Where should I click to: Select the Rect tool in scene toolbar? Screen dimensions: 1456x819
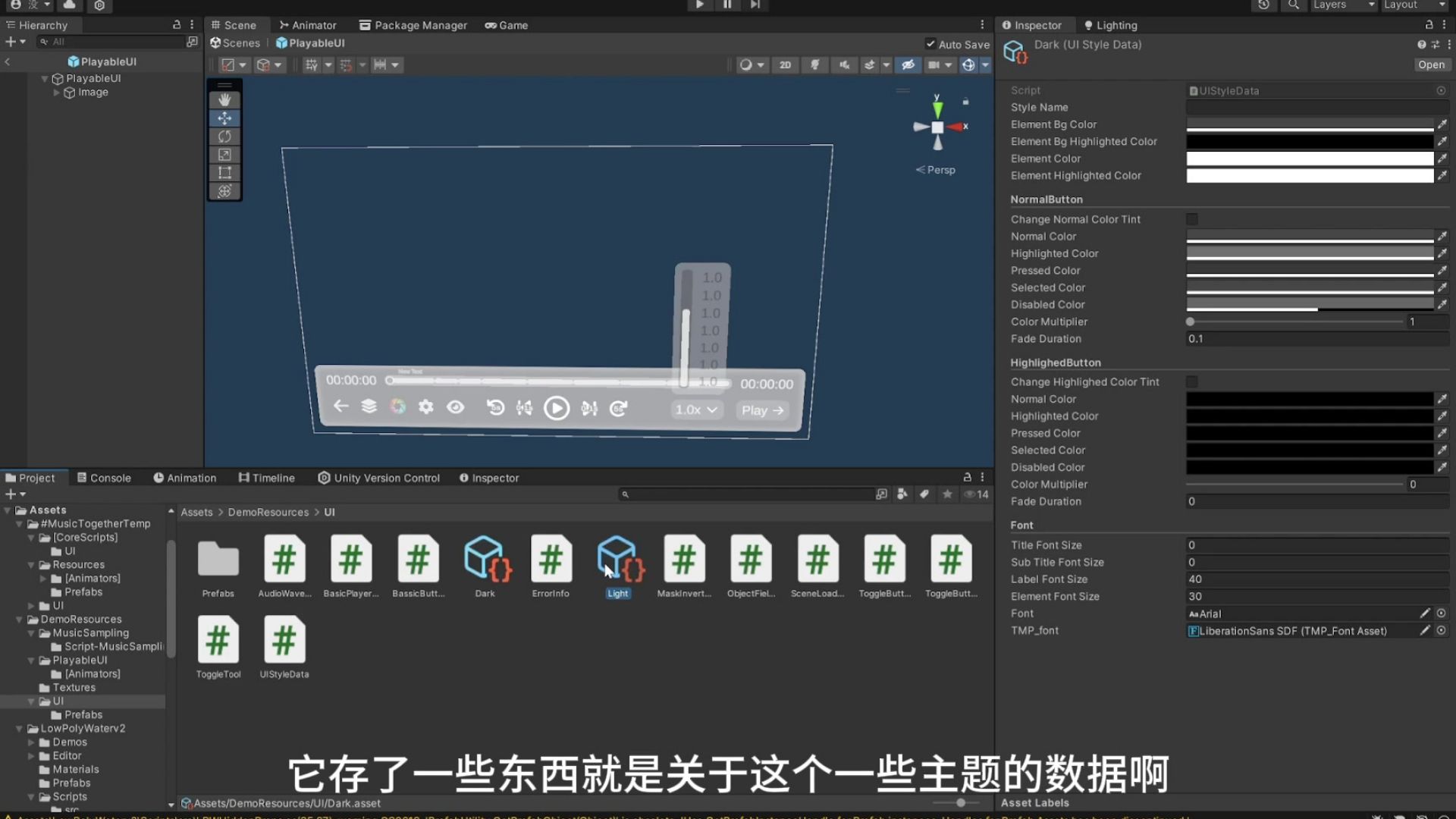coord(224,173)
